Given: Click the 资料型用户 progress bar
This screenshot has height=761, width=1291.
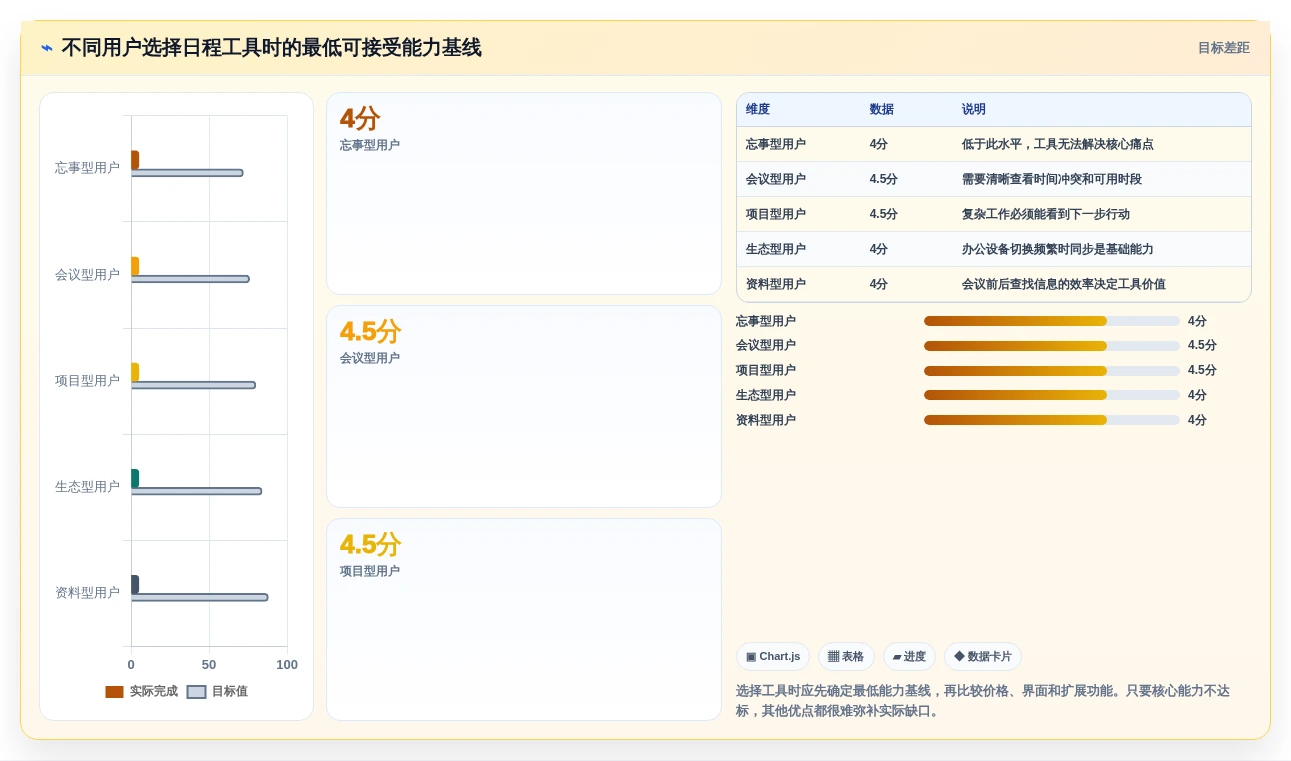Looking at the screenshot, I should 1052,420.
